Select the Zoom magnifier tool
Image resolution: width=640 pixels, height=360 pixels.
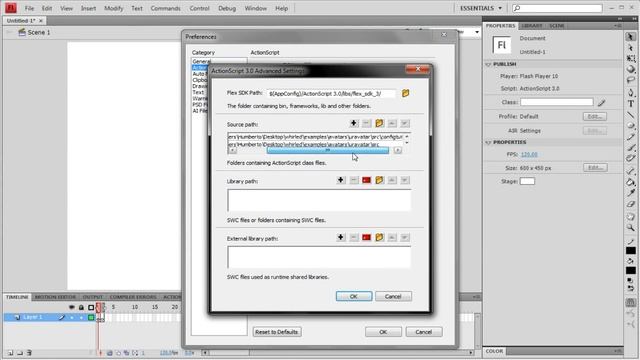631,228
